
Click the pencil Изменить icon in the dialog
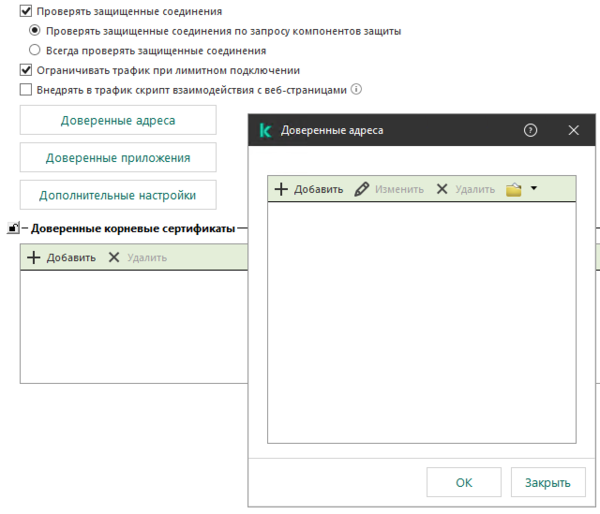tap(362, 189)
